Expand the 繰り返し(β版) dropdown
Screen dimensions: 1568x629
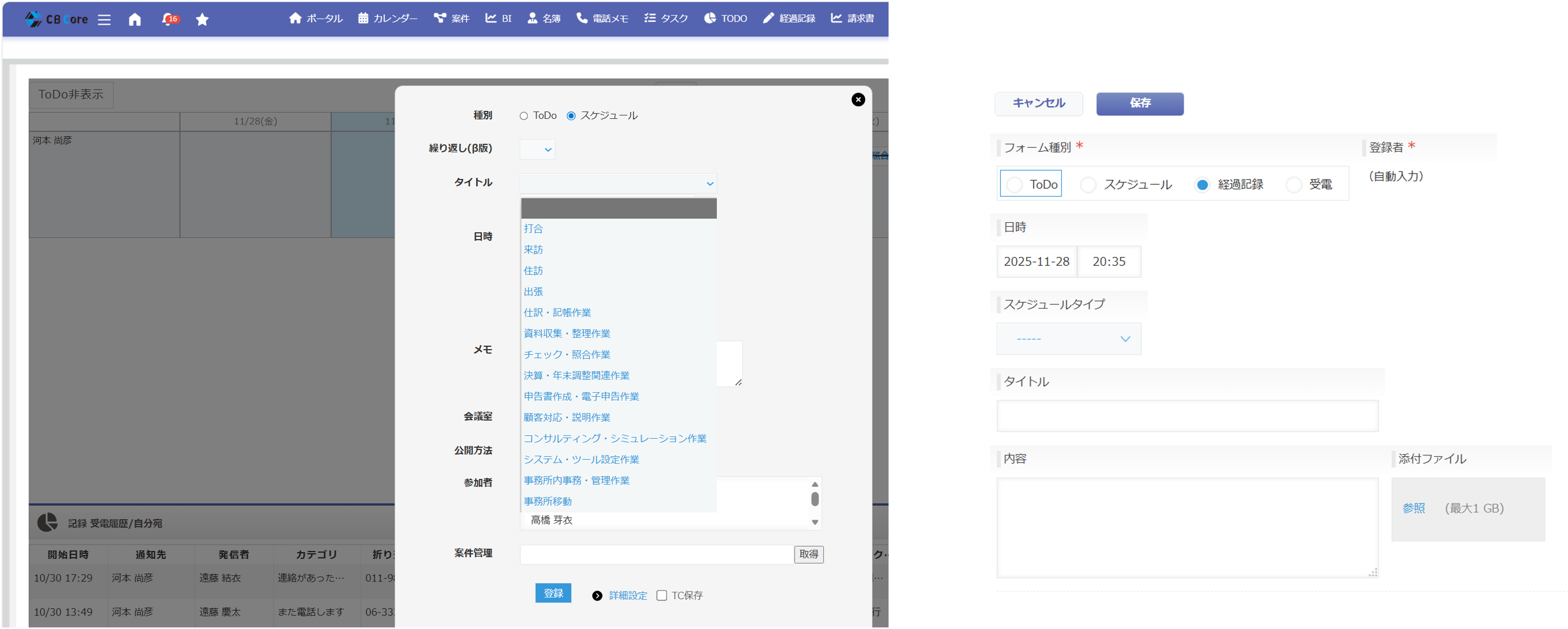coord(538,149)
